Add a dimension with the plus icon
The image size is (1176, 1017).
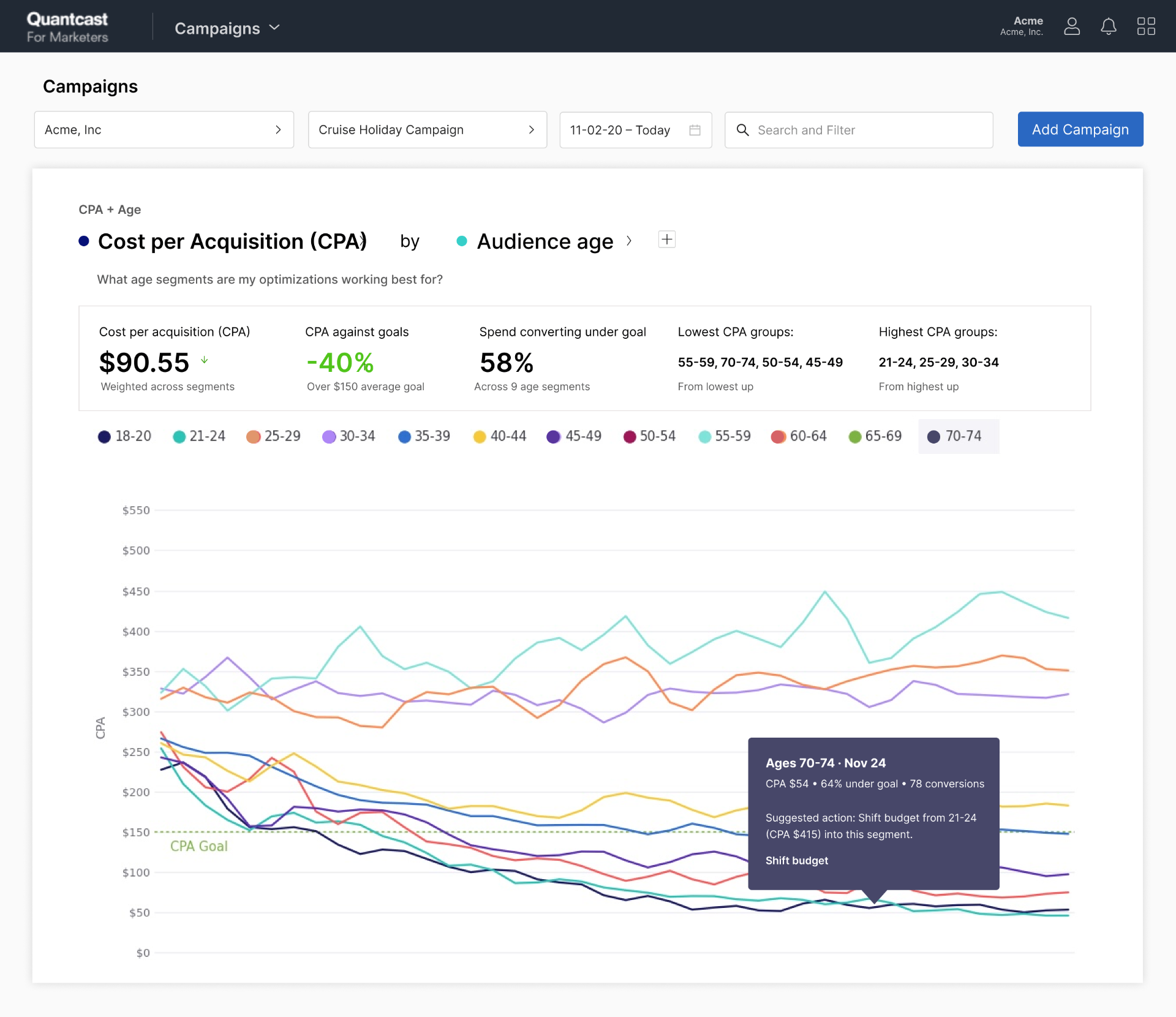667,239
